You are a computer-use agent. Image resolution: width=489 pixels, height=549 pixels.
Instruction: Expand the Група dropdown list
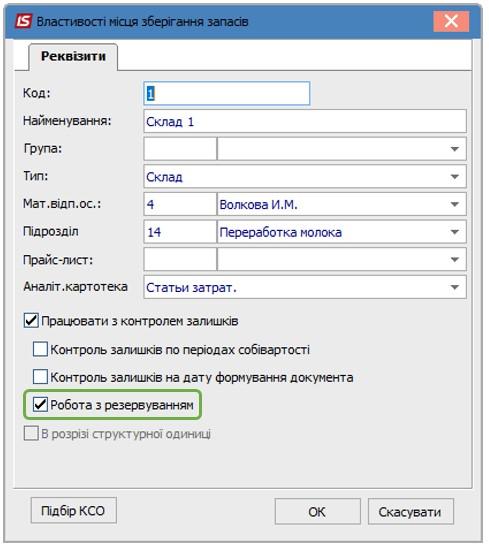[x=454, y=149]
